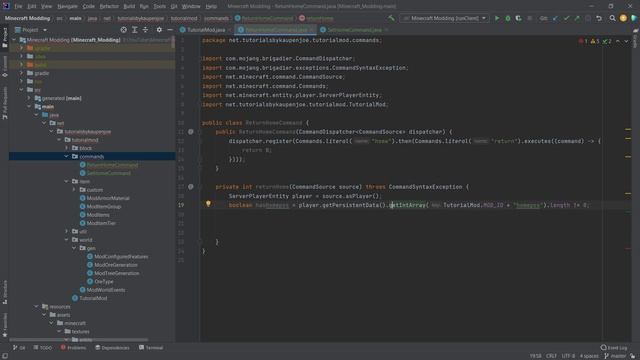Open the Minecraft Modding run configuration dropdown

click(x=444, y=18)
